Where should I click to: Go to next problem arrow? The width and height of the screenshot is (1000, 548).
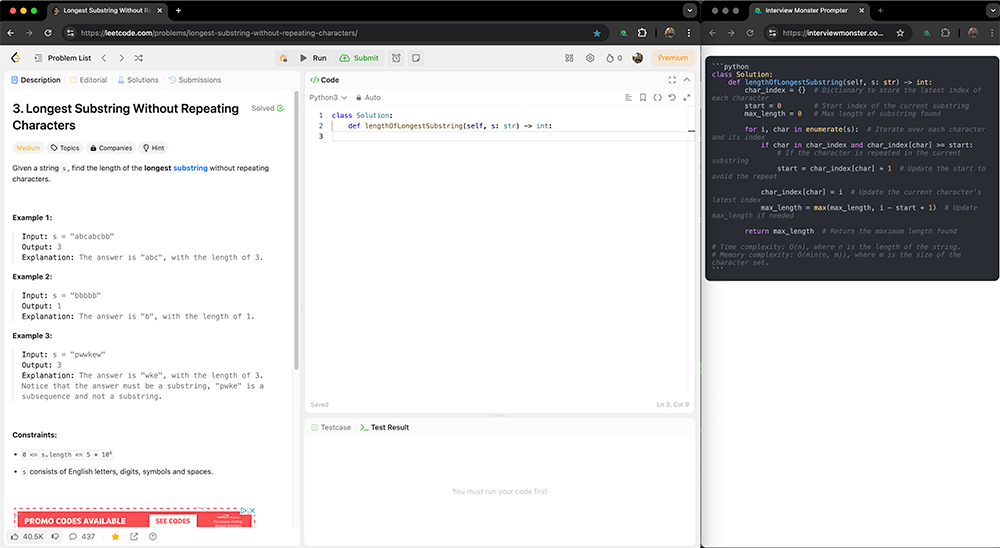click(121, 58)
